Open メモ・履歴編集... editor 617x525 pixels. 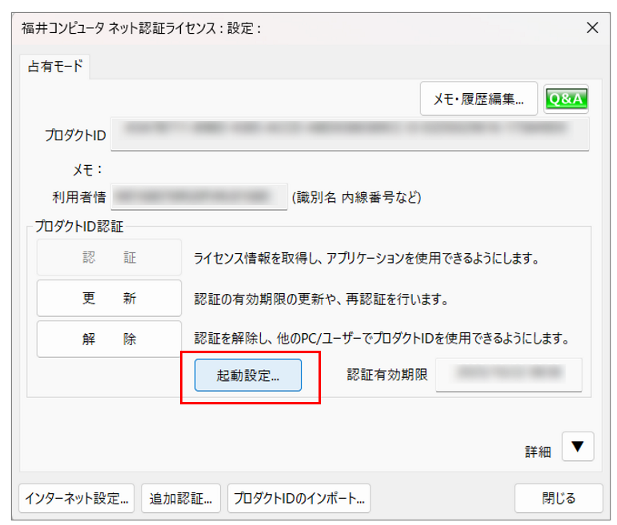[x=478, y=98]
